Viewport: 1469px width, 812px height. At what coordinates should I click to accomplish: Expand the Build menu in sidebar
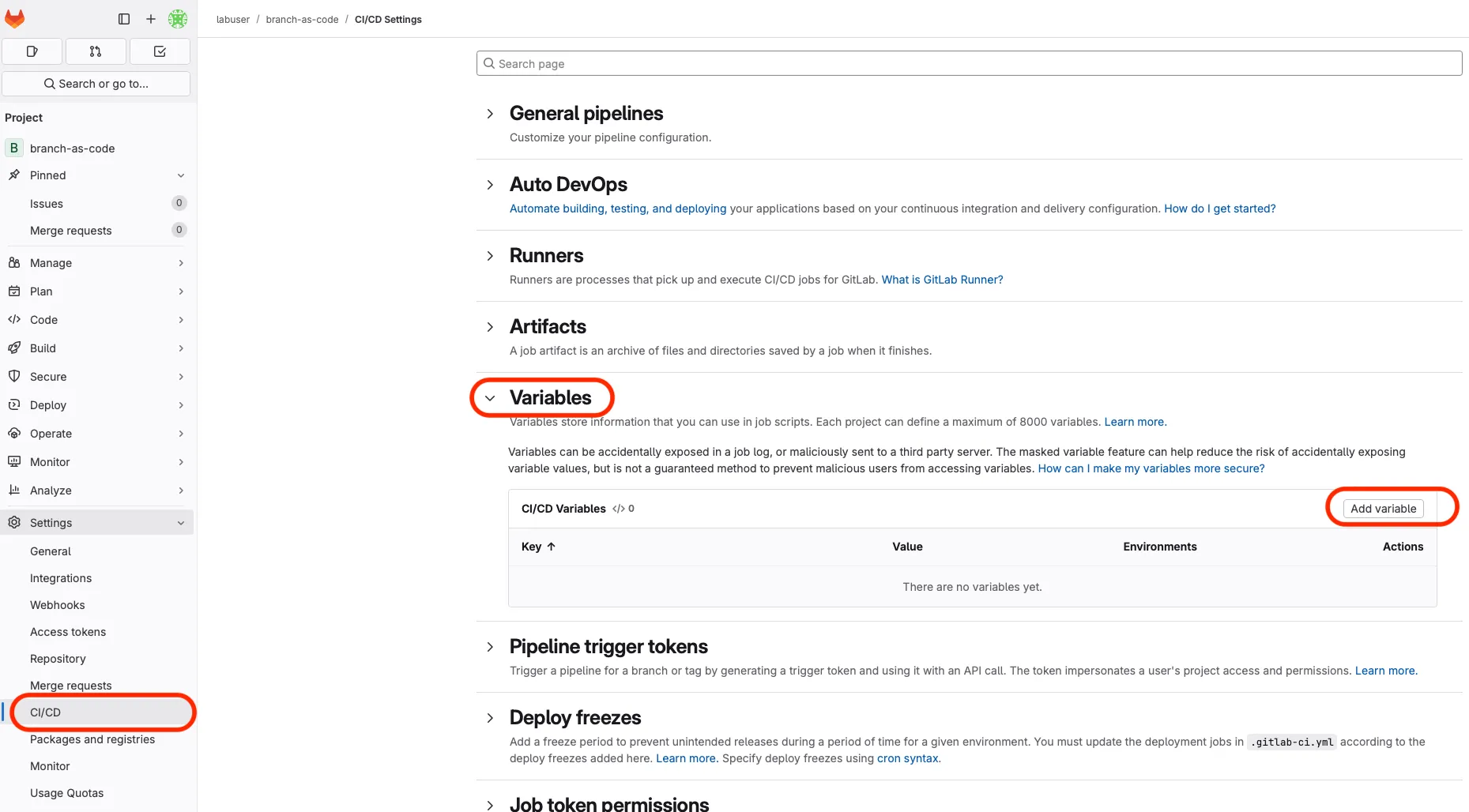(x=43, y=348)
